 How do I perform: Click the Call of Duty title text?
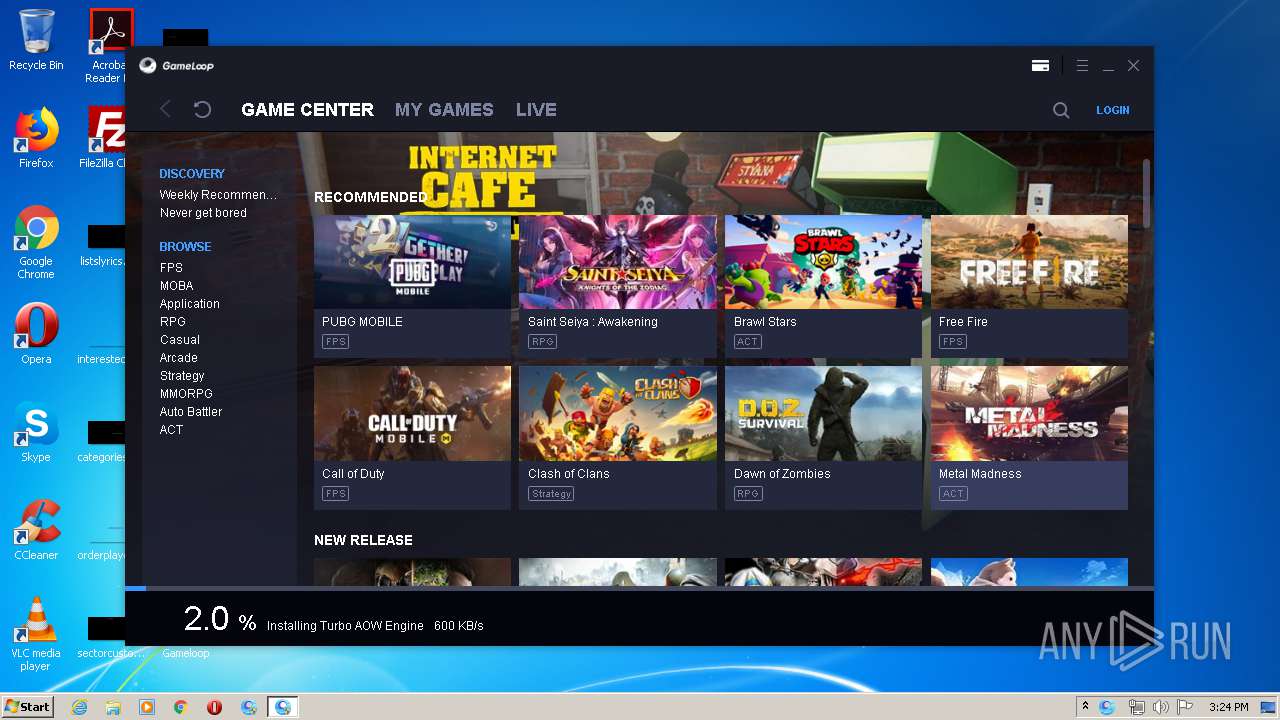pyautogui.click(x=353, y=474)
